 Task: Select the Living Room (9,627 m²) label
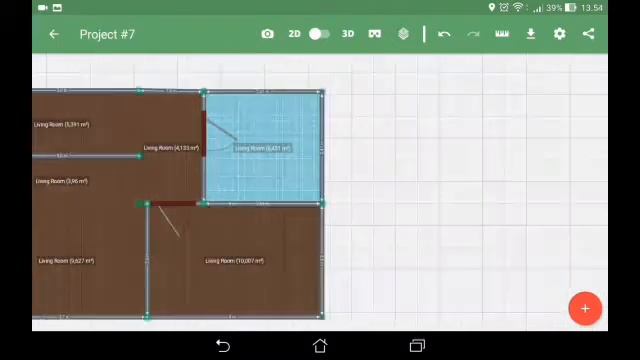pyautogui.click(x=66, y=261)
